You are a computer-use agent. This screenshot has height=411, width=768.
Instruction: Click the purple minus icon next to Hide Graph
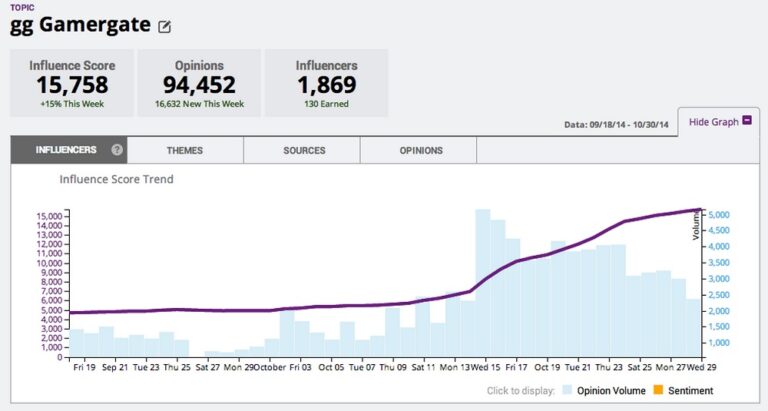747,120
